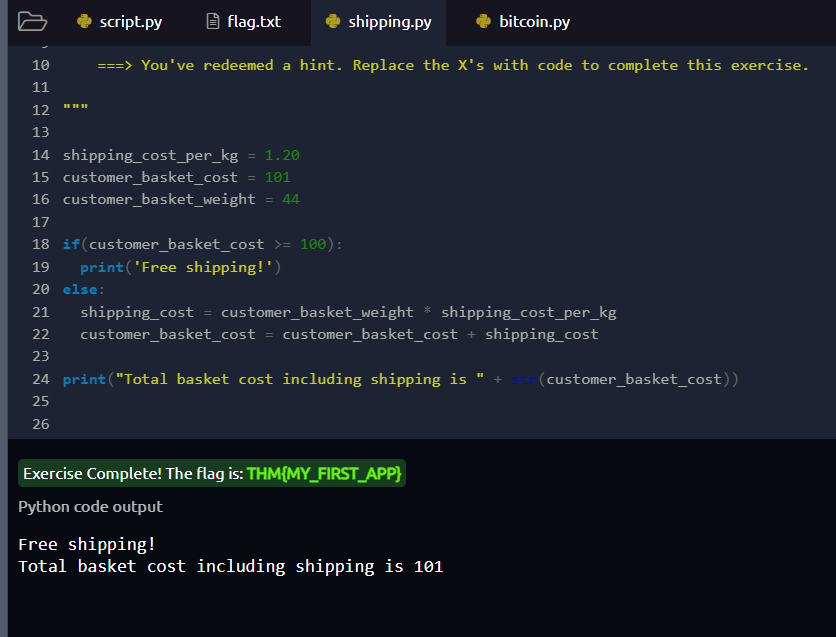Click value 44 of customer_basket_weight
This screenshot has width=836, height=637.
point(291,199)
